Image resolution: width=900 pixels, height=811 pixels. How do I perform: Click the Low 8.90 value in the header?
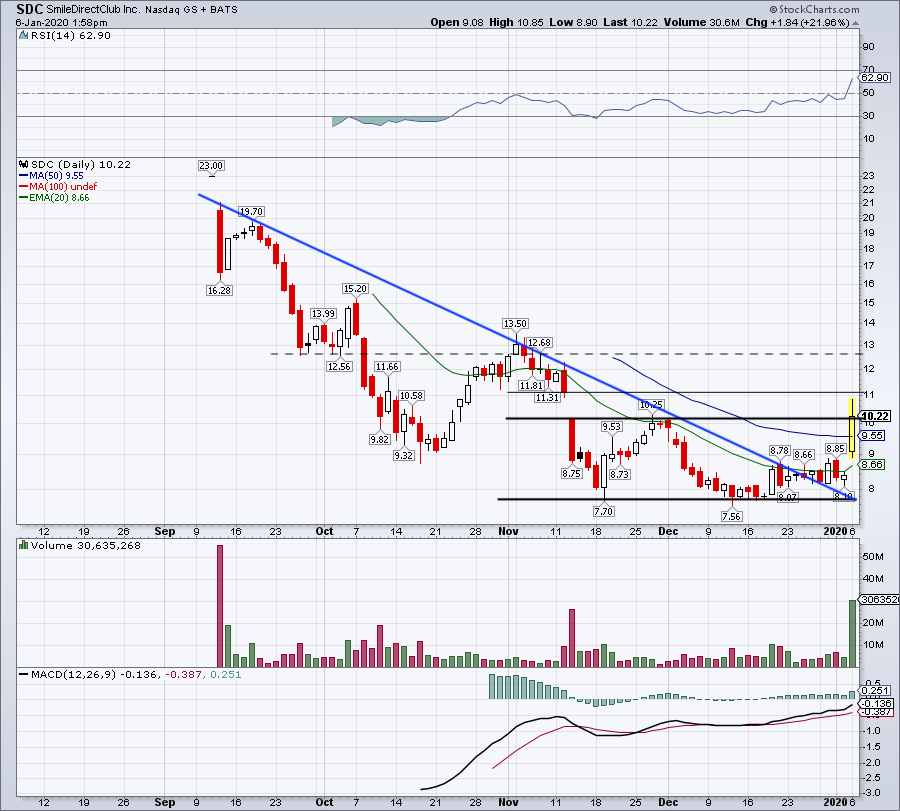coord(573,22)
